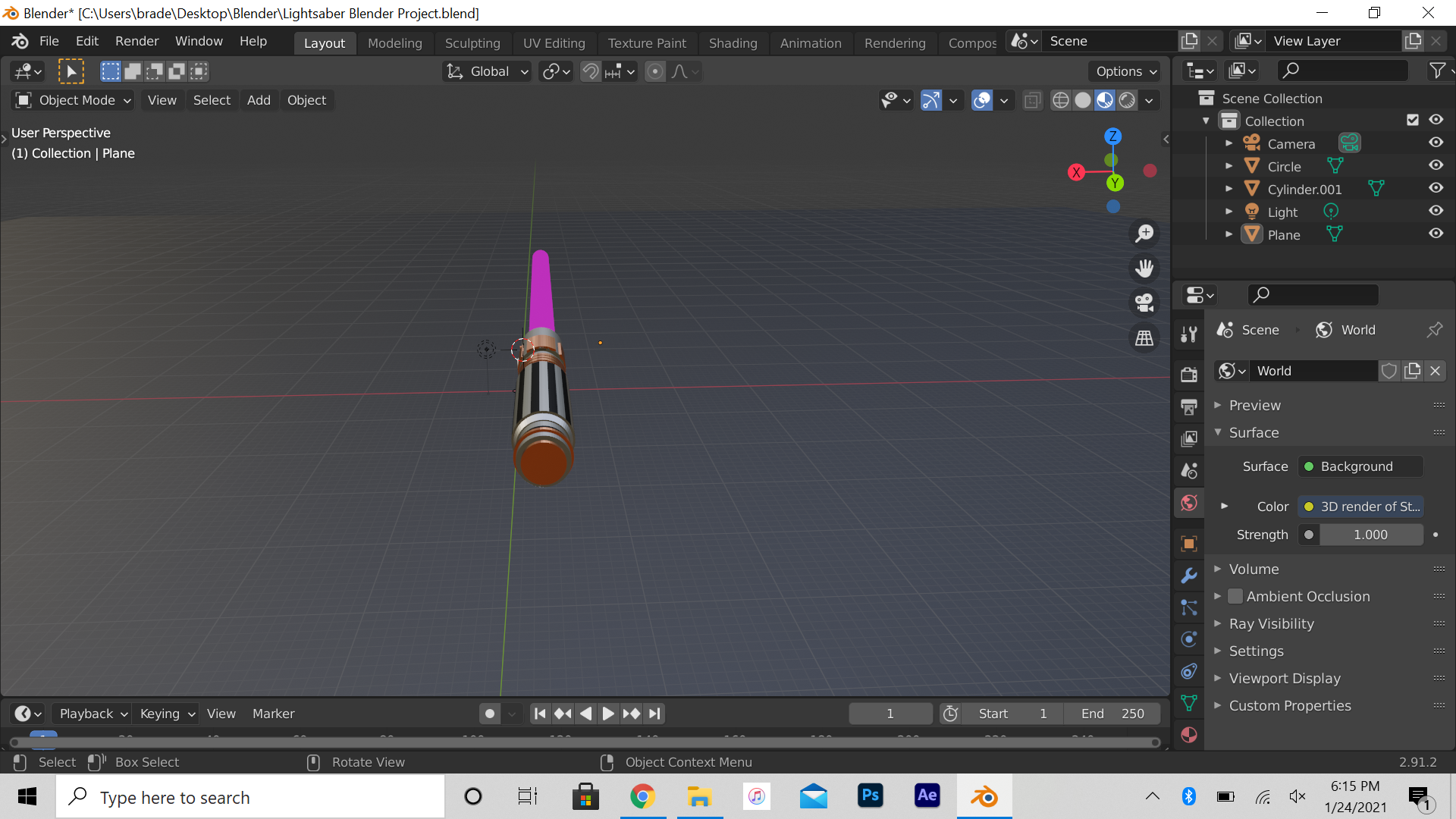Viewport: 1456px width, 819px height.
Task: Expand the Circle item in the outliner
Action: coord(1229,166)
